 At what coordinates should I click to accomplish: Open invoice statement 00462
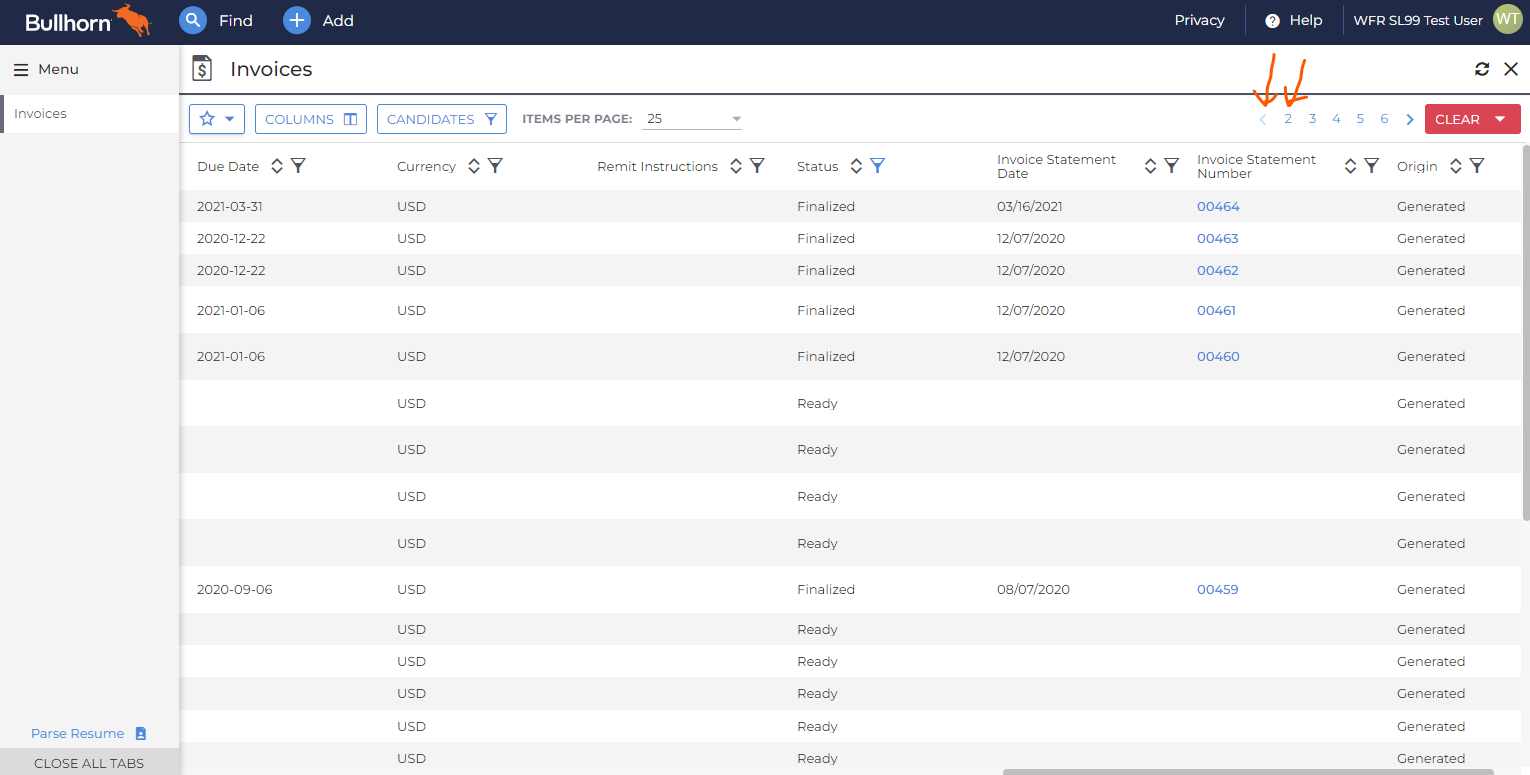coord(1218,271)
